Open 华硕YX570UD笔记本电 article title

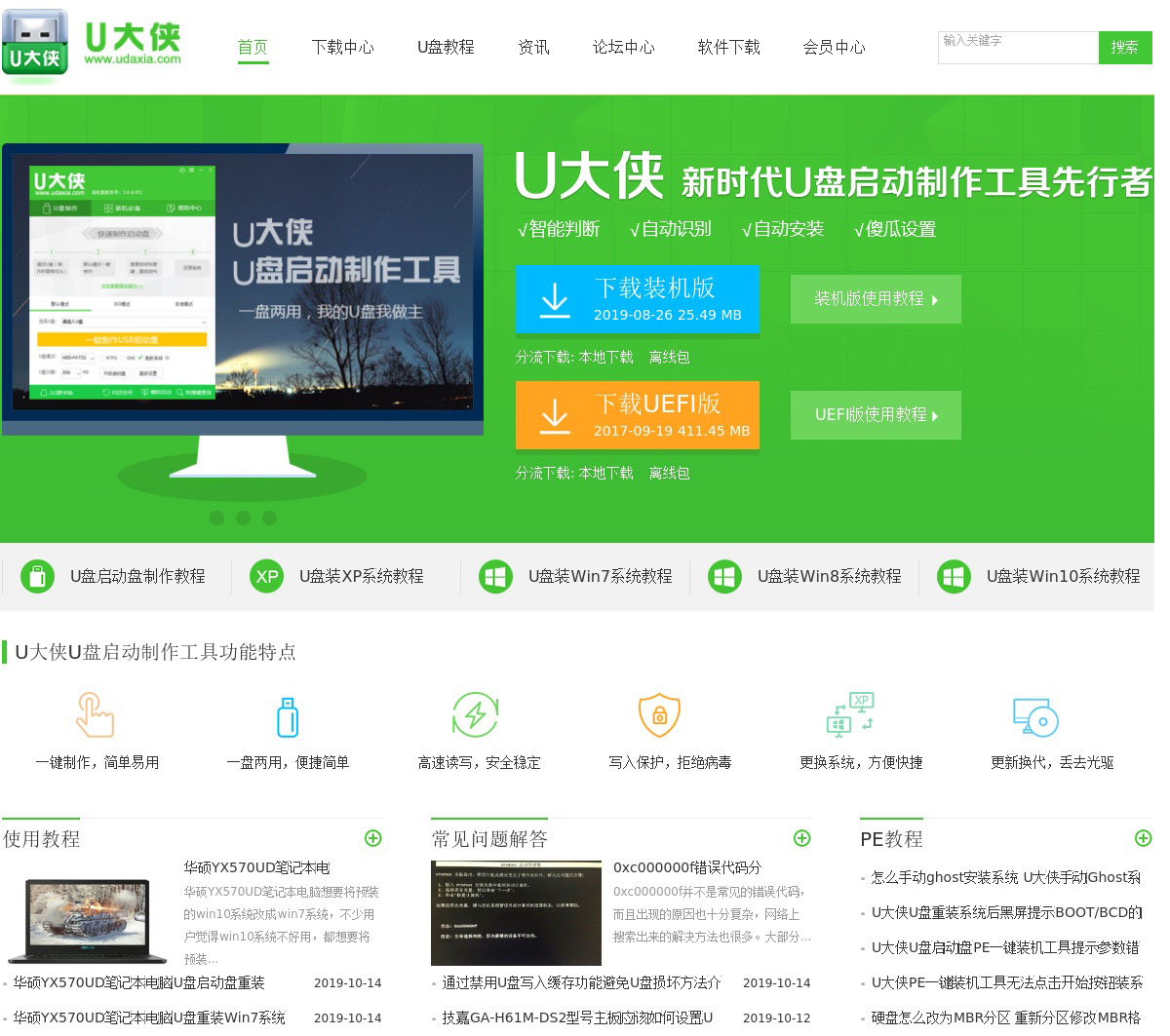pyautogui.click(x=256, y=867)
